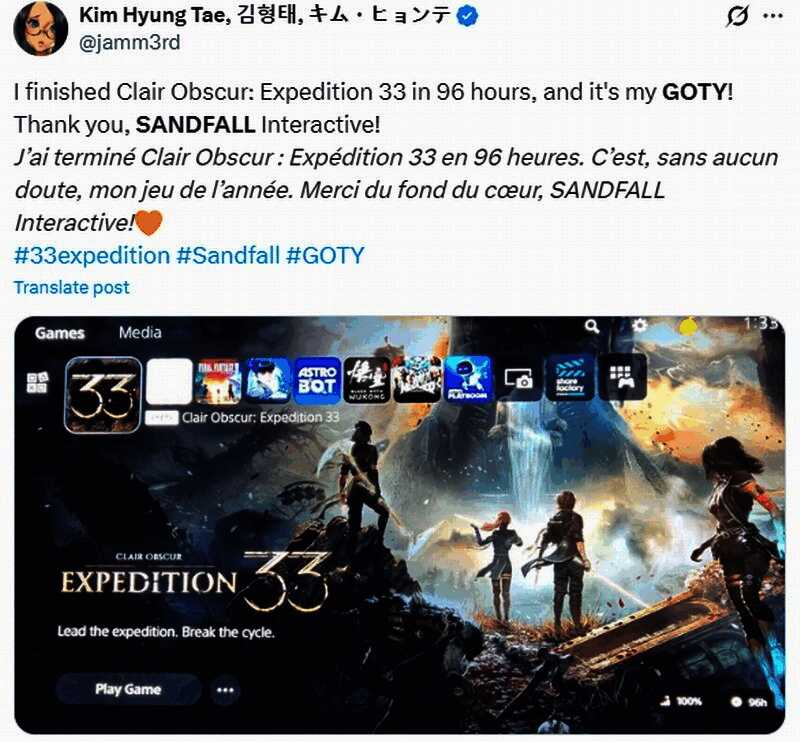Open the post's three-dot more menu

[772, 16]
